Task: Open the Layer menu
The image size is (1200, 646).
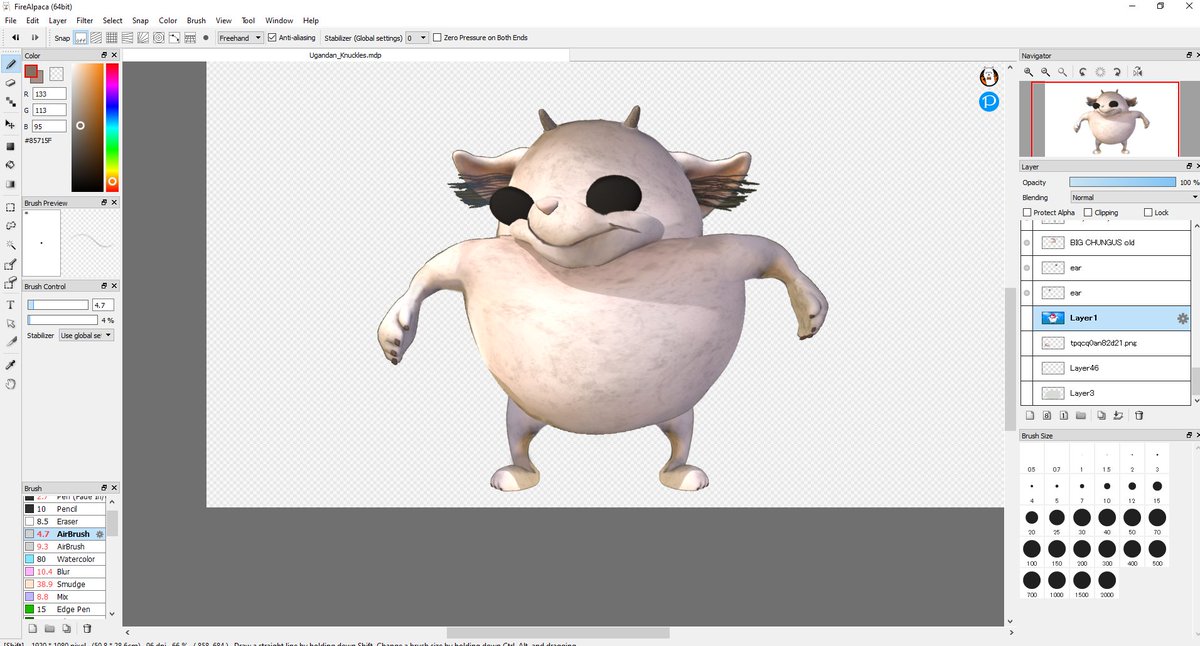Action: (58, 20)
